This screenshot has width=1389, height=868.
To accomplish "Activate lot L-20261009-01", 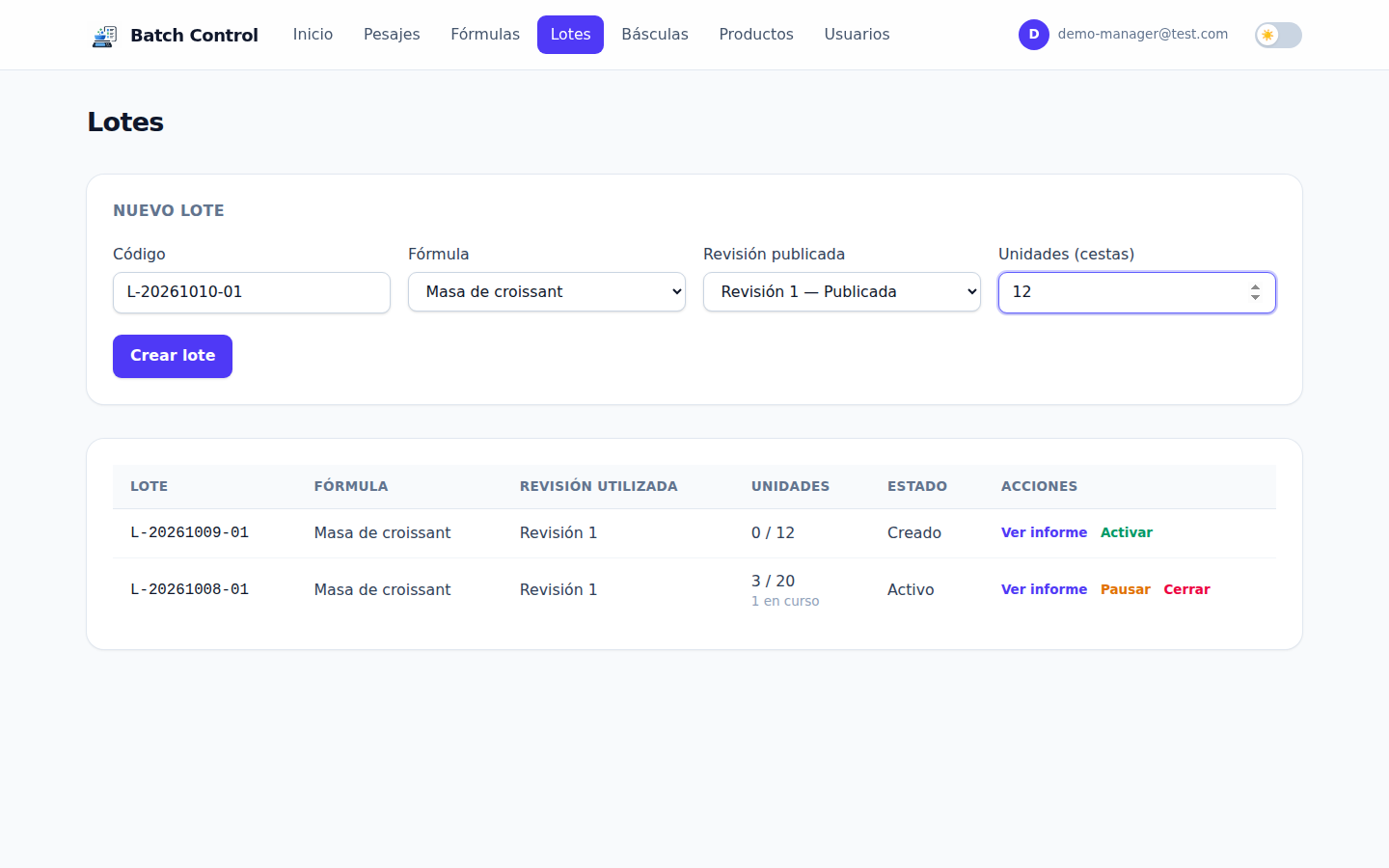I will [x=1127, y=532].
